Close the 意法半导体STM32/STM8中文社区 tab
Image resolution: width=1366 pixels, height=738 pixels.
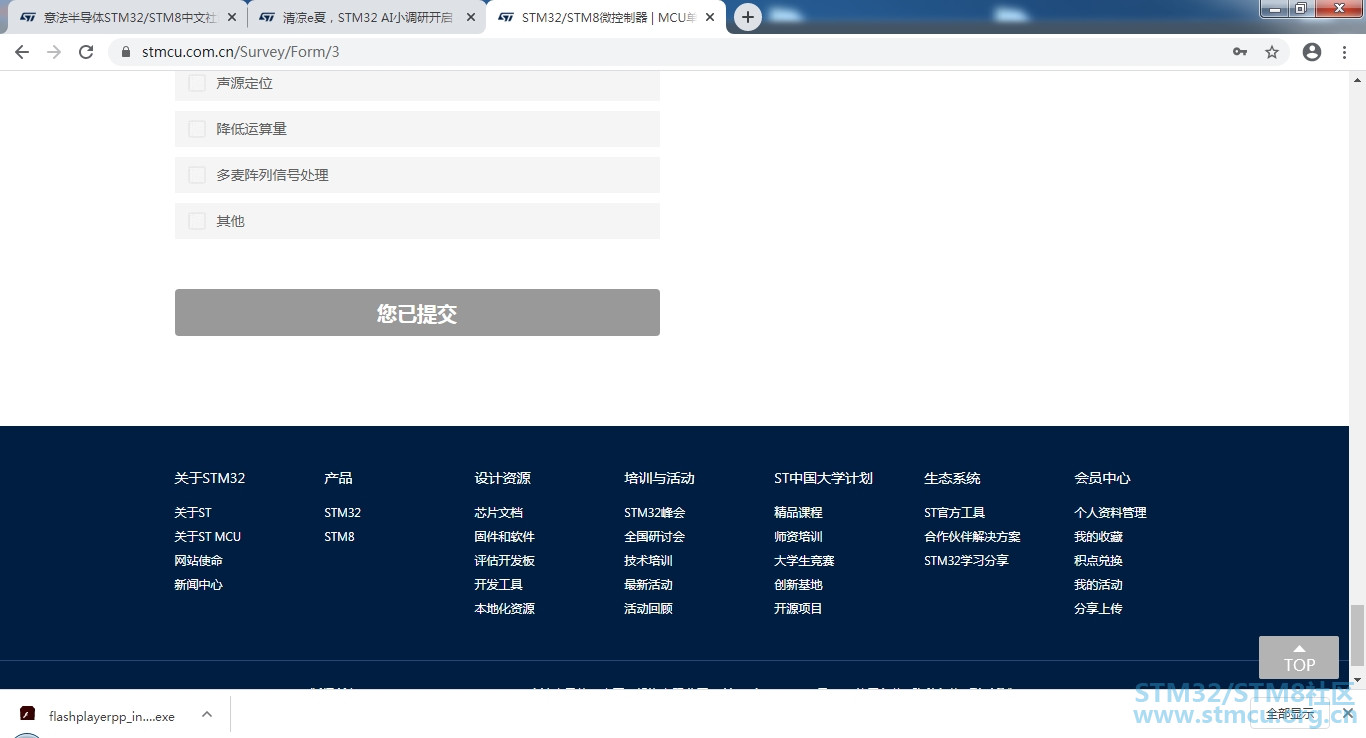point(232,17)
